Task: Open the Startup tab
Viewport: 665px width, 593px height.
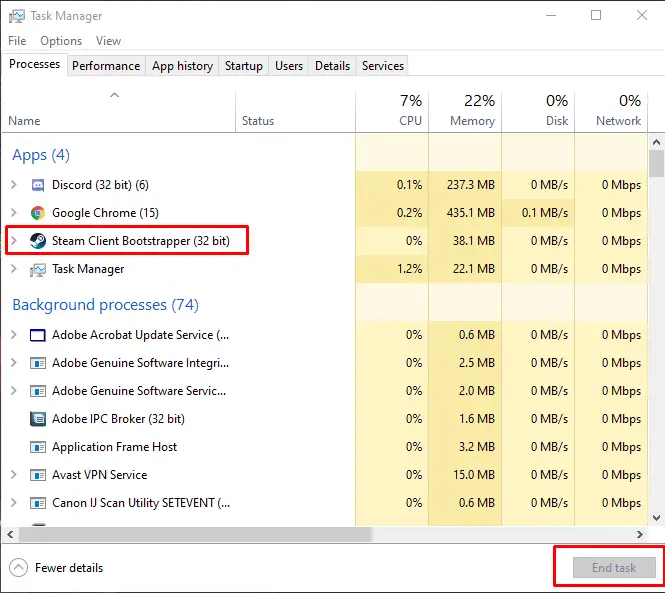Action: click(x=243, y=66)
